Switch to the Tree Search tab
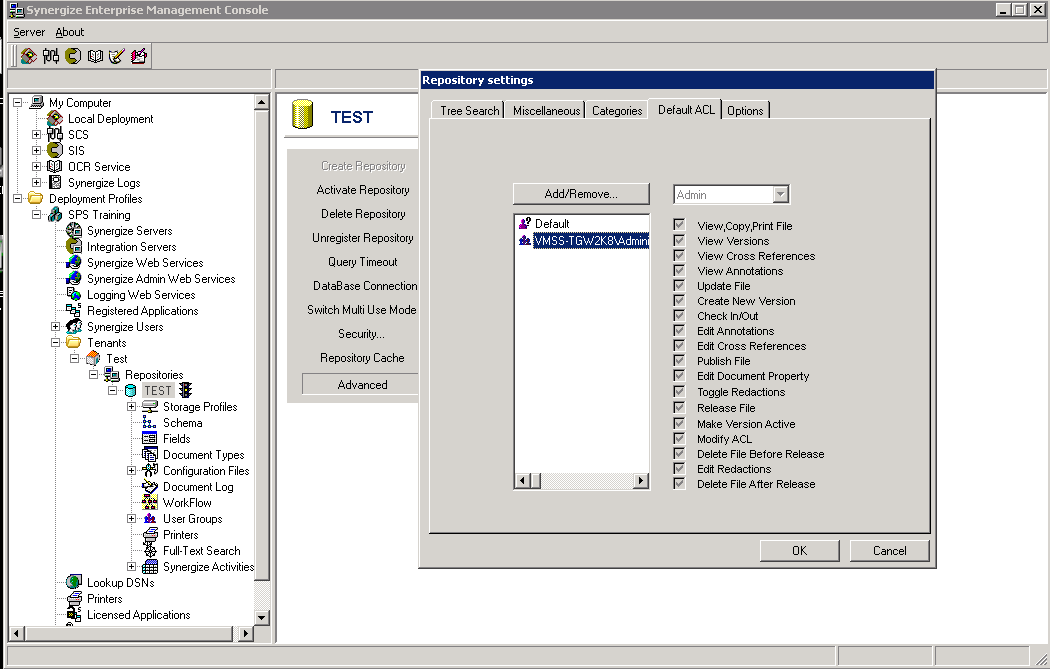This screenshot has width=1050, height=669. [x=469, y=110]
